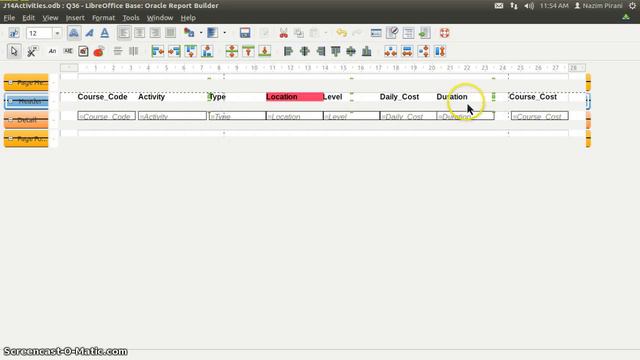Collapse the Page Header section
Viewport: 640px width, 360px height.
[x=10, y=82]
